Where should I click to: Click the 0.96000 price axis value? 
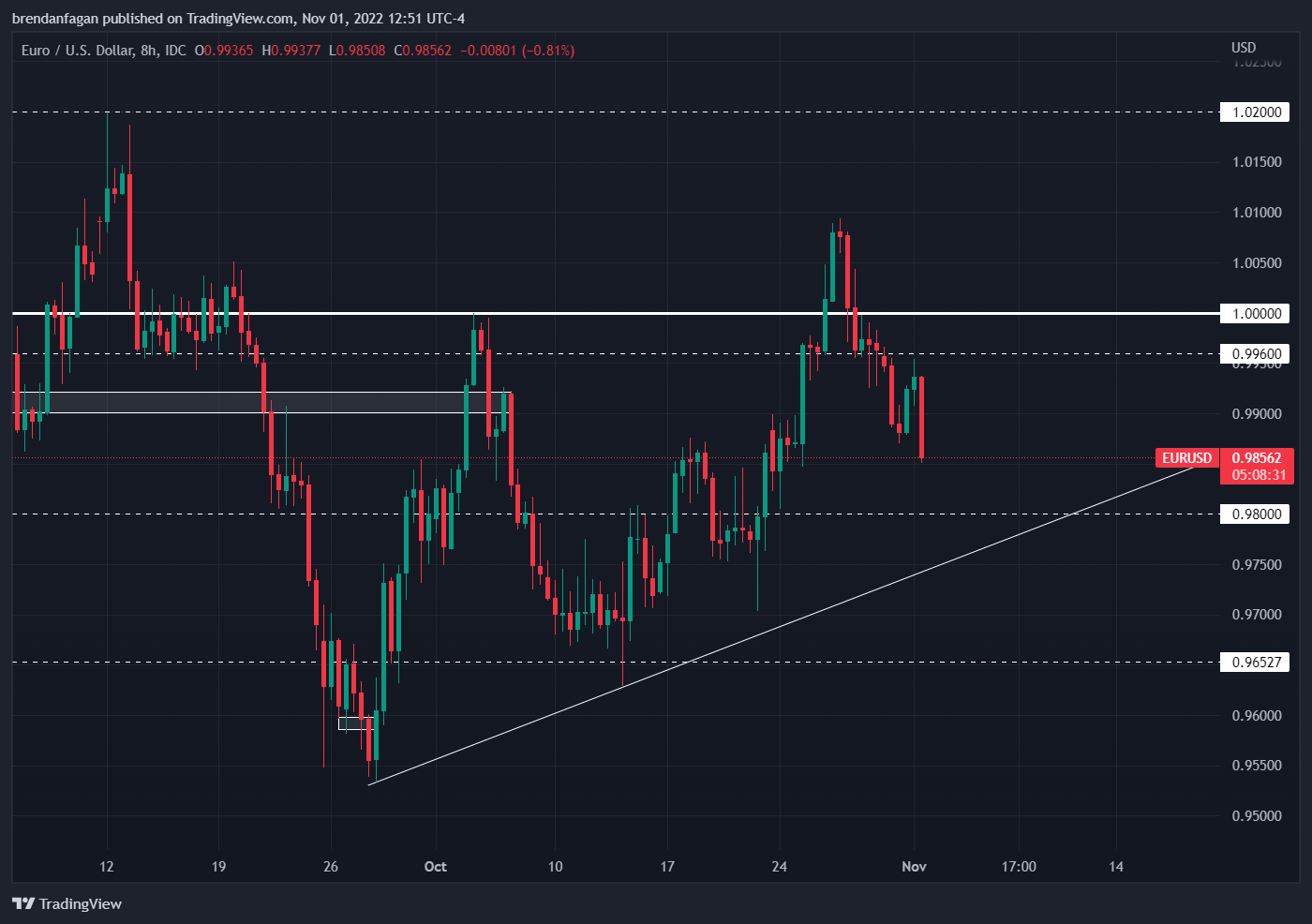pyautogui.click(x=1257, y=716)
